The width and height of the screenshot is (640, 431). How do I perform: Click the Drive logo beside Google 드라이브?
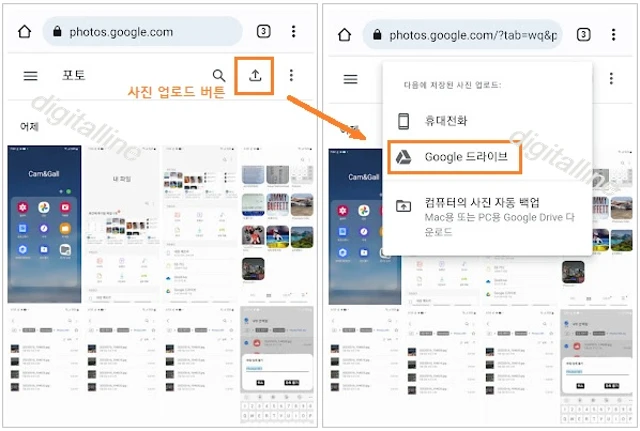click(403, 157)
